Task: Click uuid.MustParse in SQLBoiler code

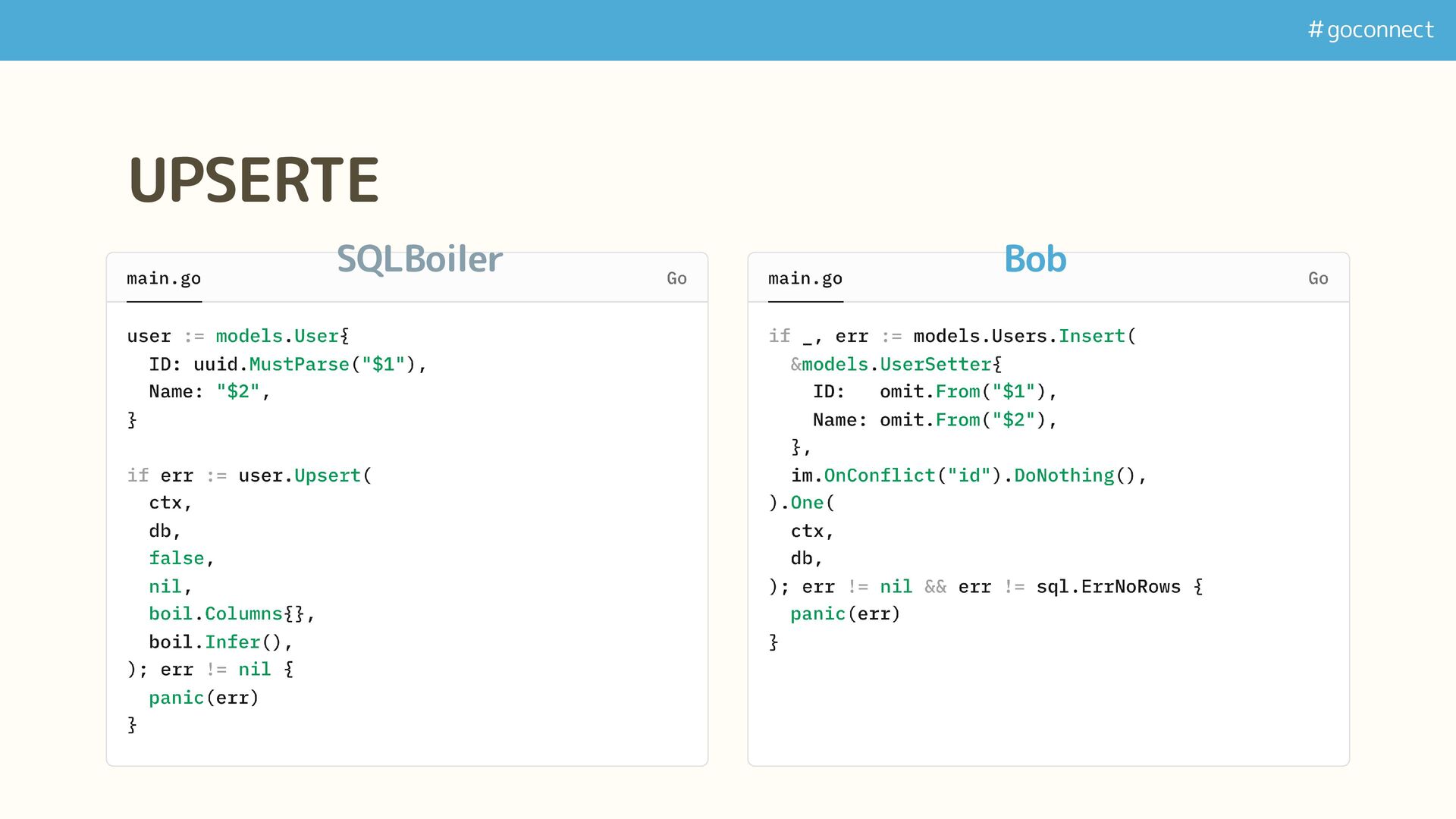Action: [x=271, y=364]
